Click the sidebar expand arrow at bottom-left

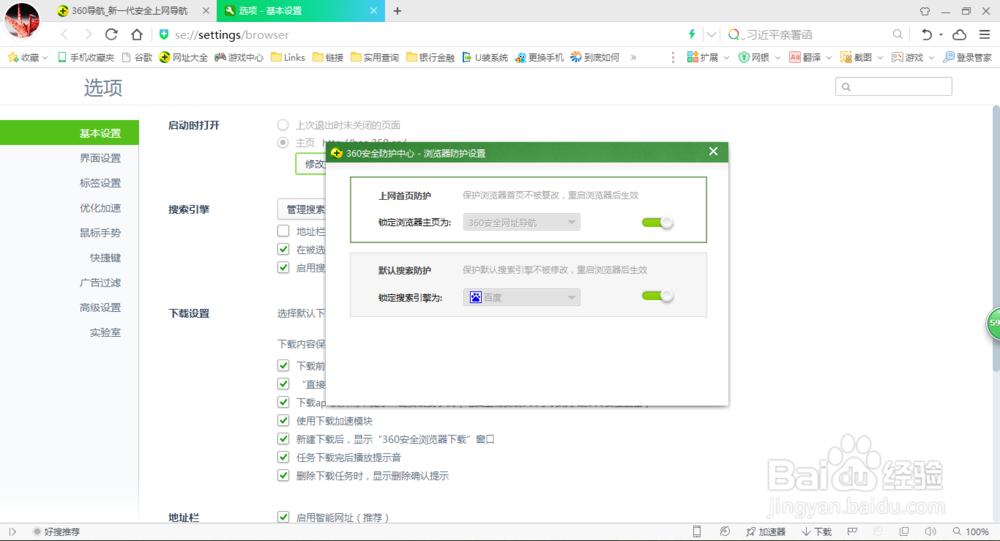pyautogui.click(x=12, y=531)
